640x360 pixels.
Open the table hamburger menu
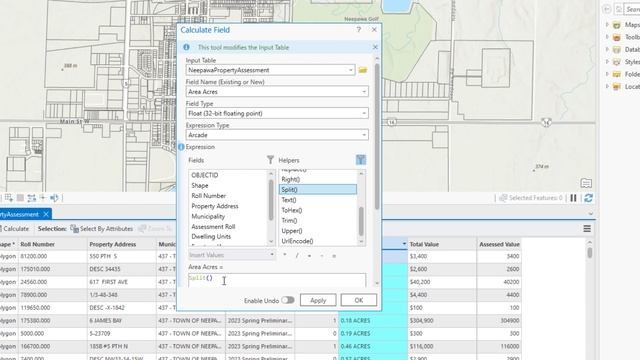[x=587, y=229]
